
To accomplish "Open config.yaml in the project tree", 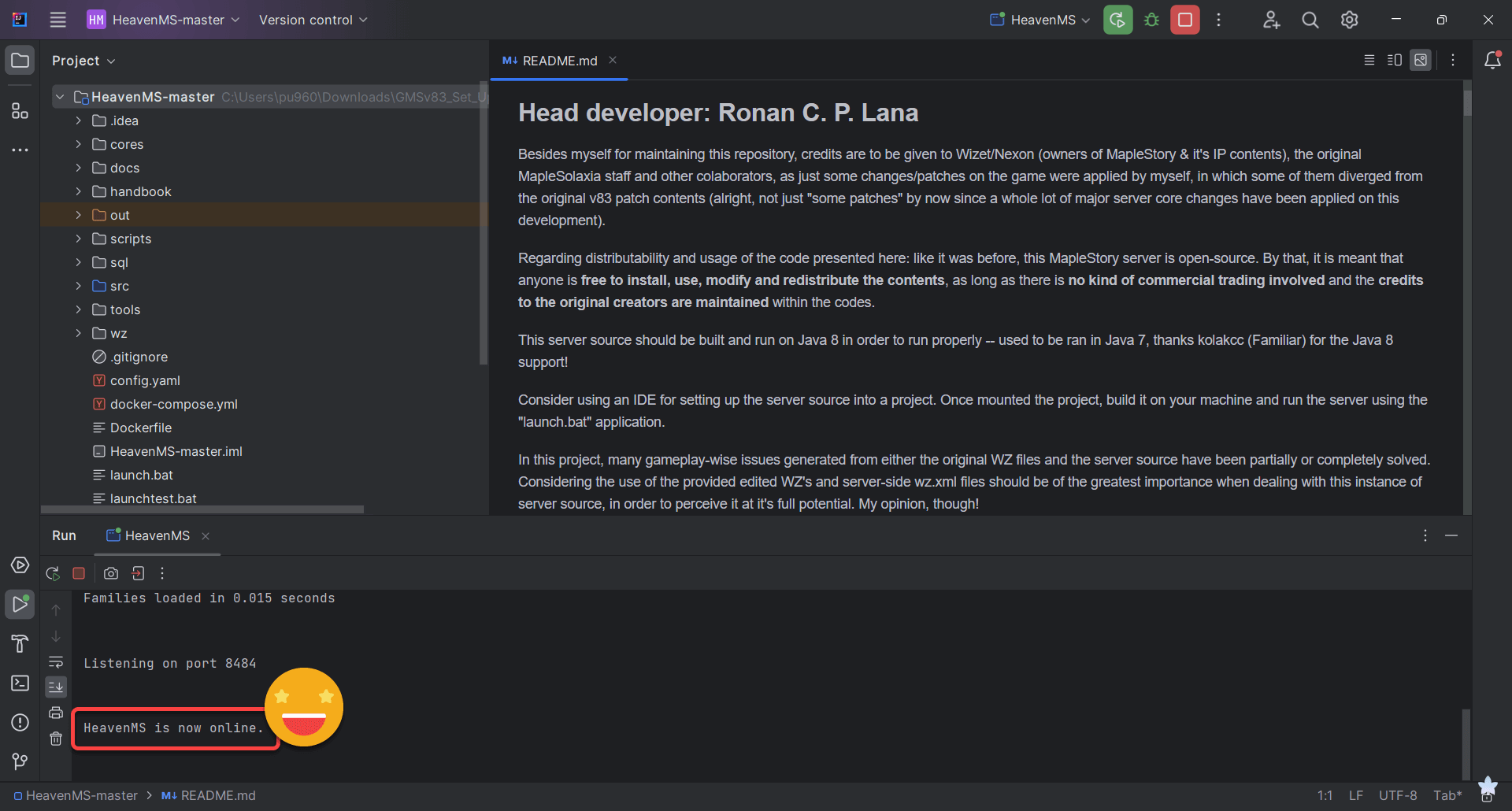I will [145, 380].
